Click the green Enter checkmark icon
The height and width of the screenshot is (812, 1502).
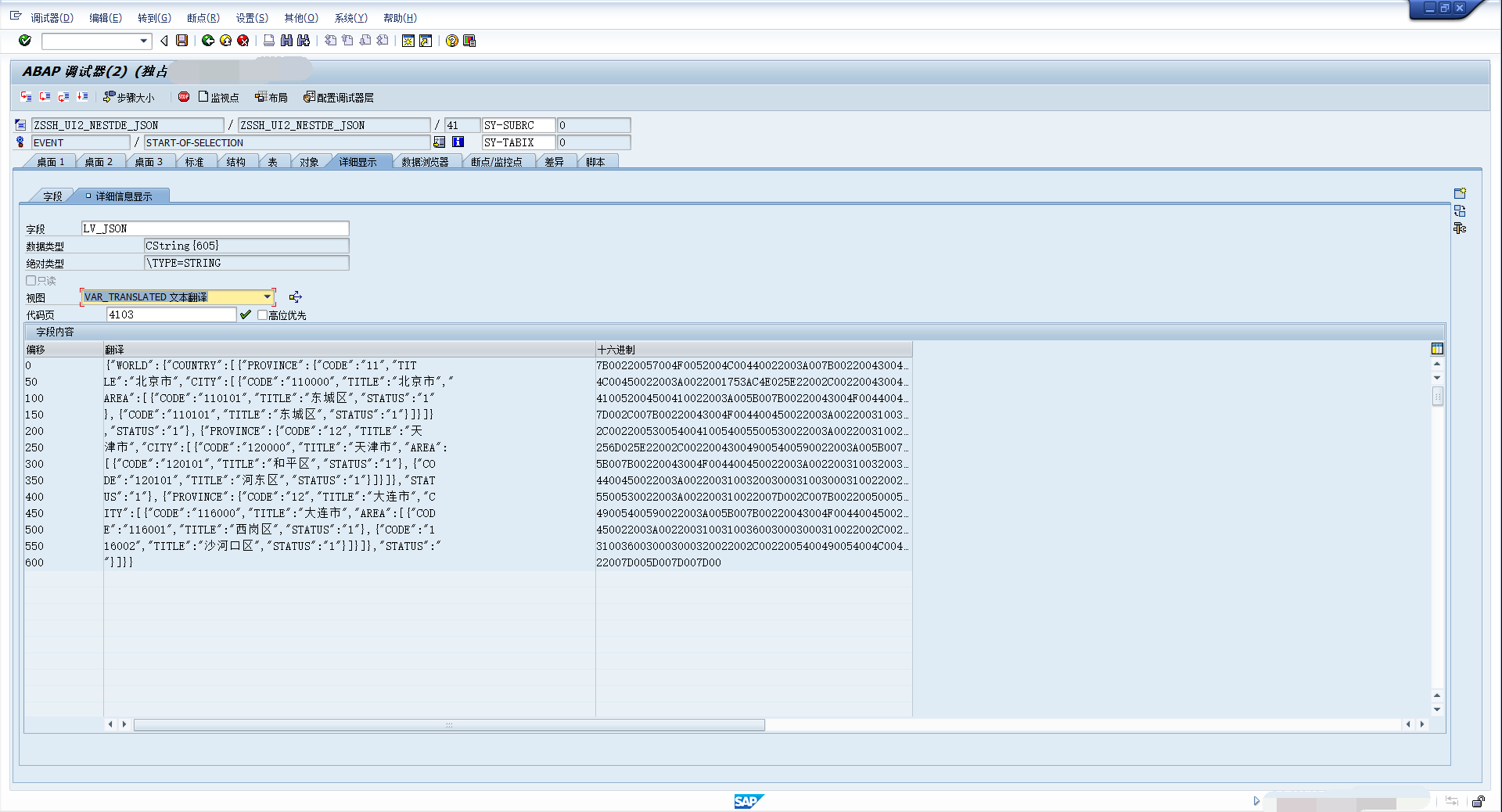pyautogui.click(x=25, y=41)
